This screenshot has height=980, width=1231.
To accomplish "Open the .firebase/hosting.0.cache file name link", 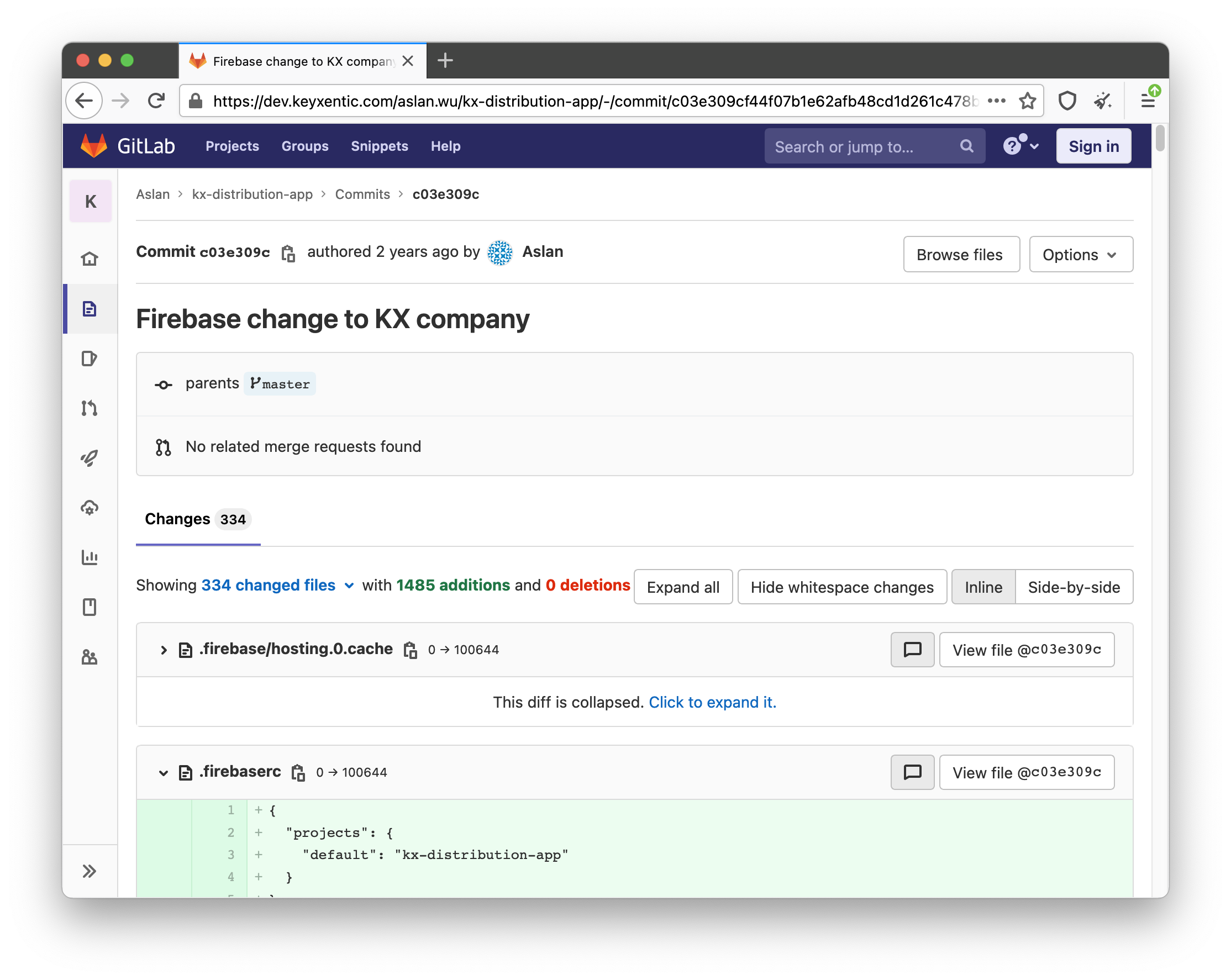I will point(296,649).
